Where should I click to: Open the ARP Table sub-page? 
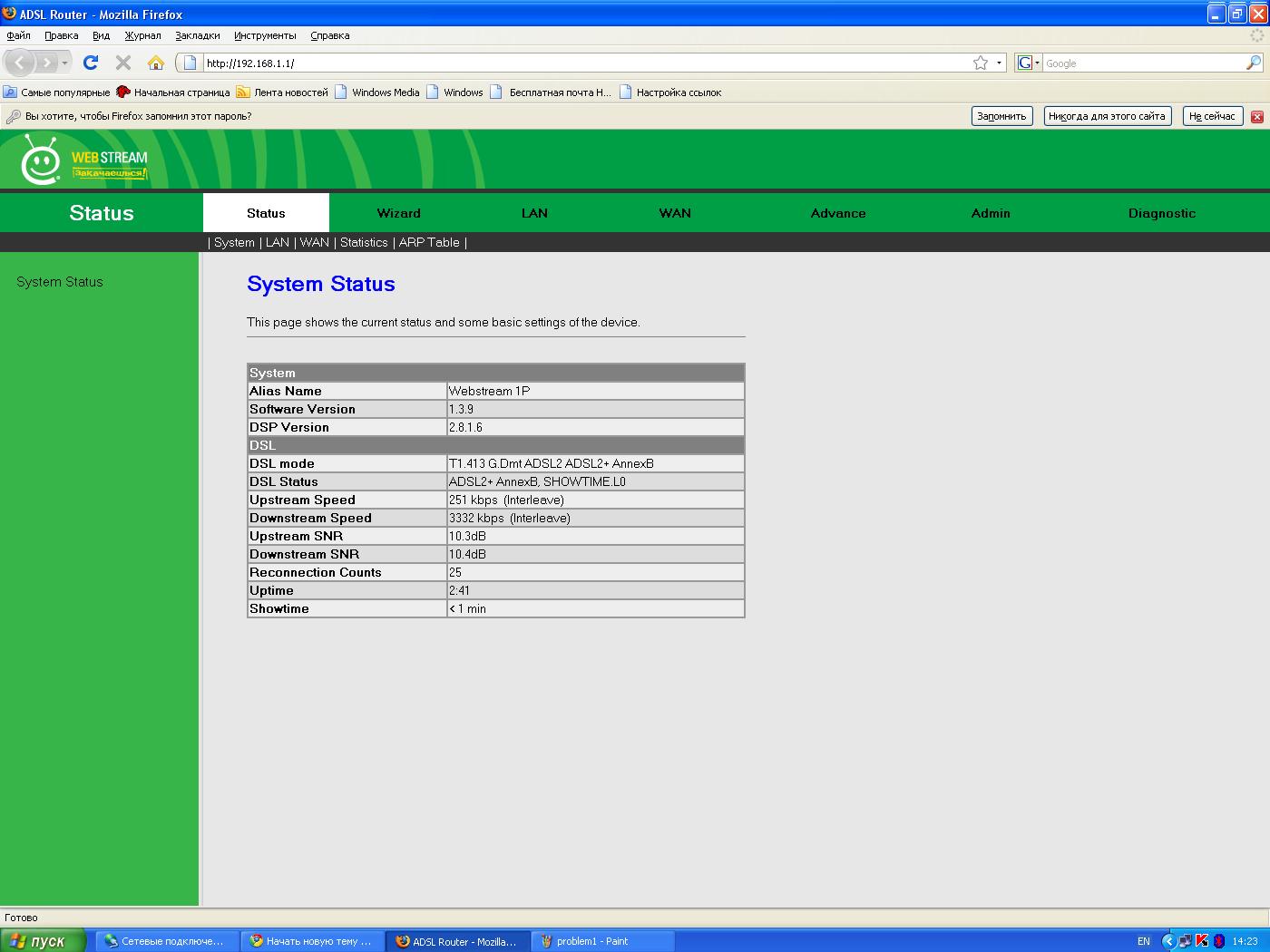429,242
